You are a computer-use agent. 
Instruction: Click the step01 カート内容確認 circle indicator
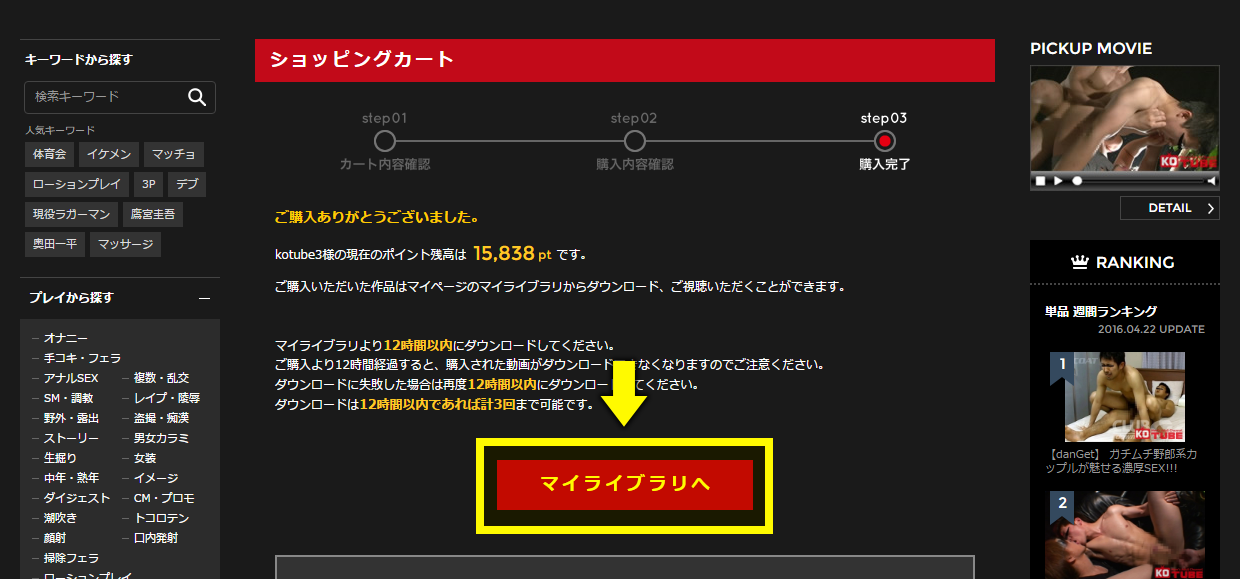click(385, 141)
